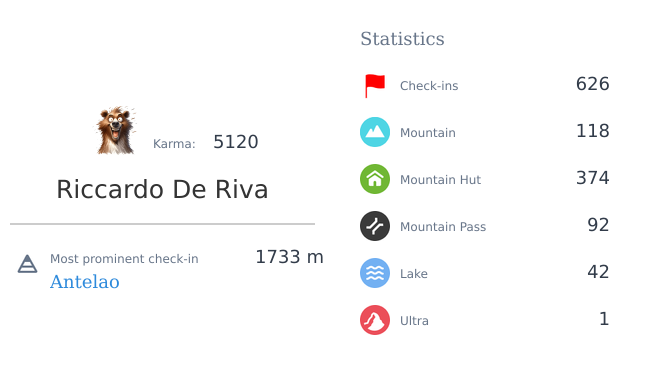The width and height of the screenshot is (650, 385).
Task: Click the Mountain Pass label
Action: point(443,227)
